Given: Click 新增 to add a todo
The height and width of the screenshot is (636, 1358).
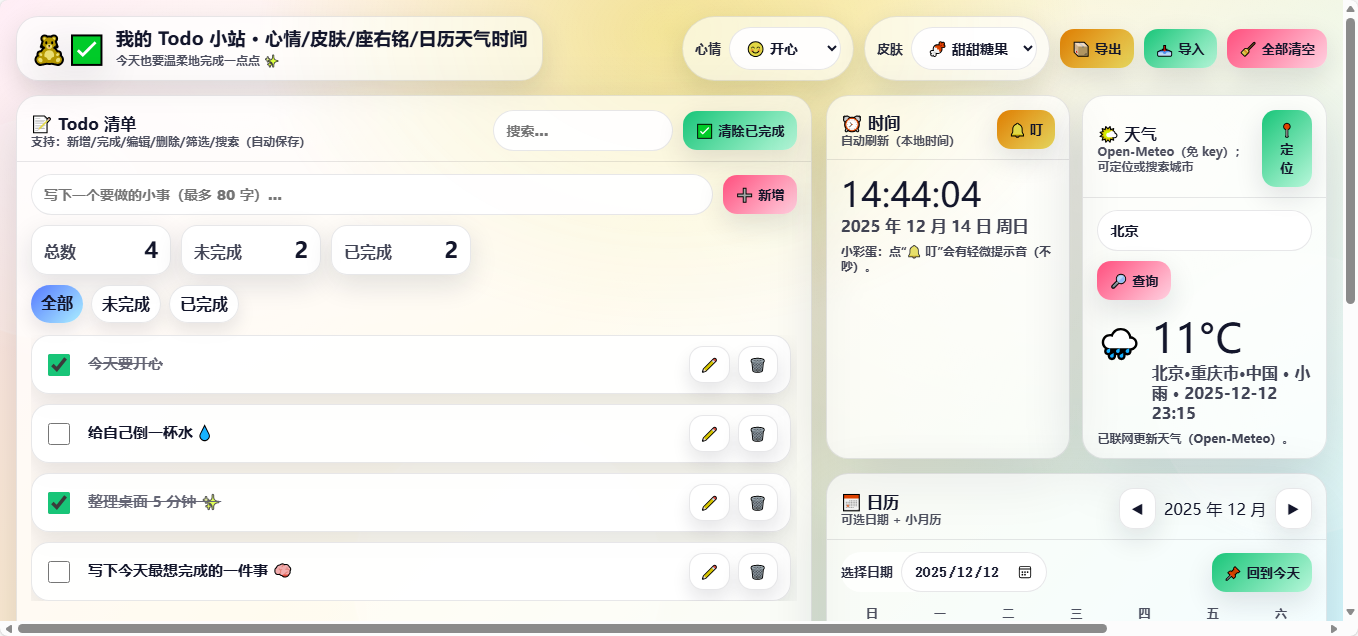Looking at the screenshot, I should coord(760,195).
